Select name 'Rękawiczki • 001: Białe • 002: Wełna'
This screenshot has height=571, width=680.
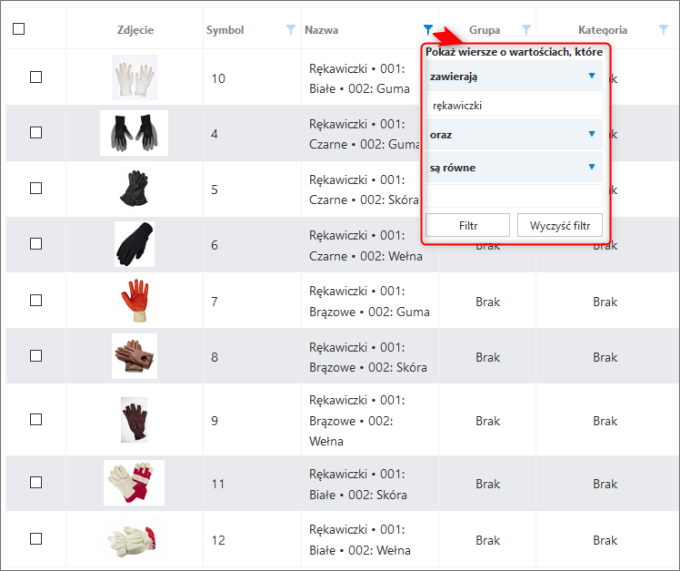click(360, 540)
